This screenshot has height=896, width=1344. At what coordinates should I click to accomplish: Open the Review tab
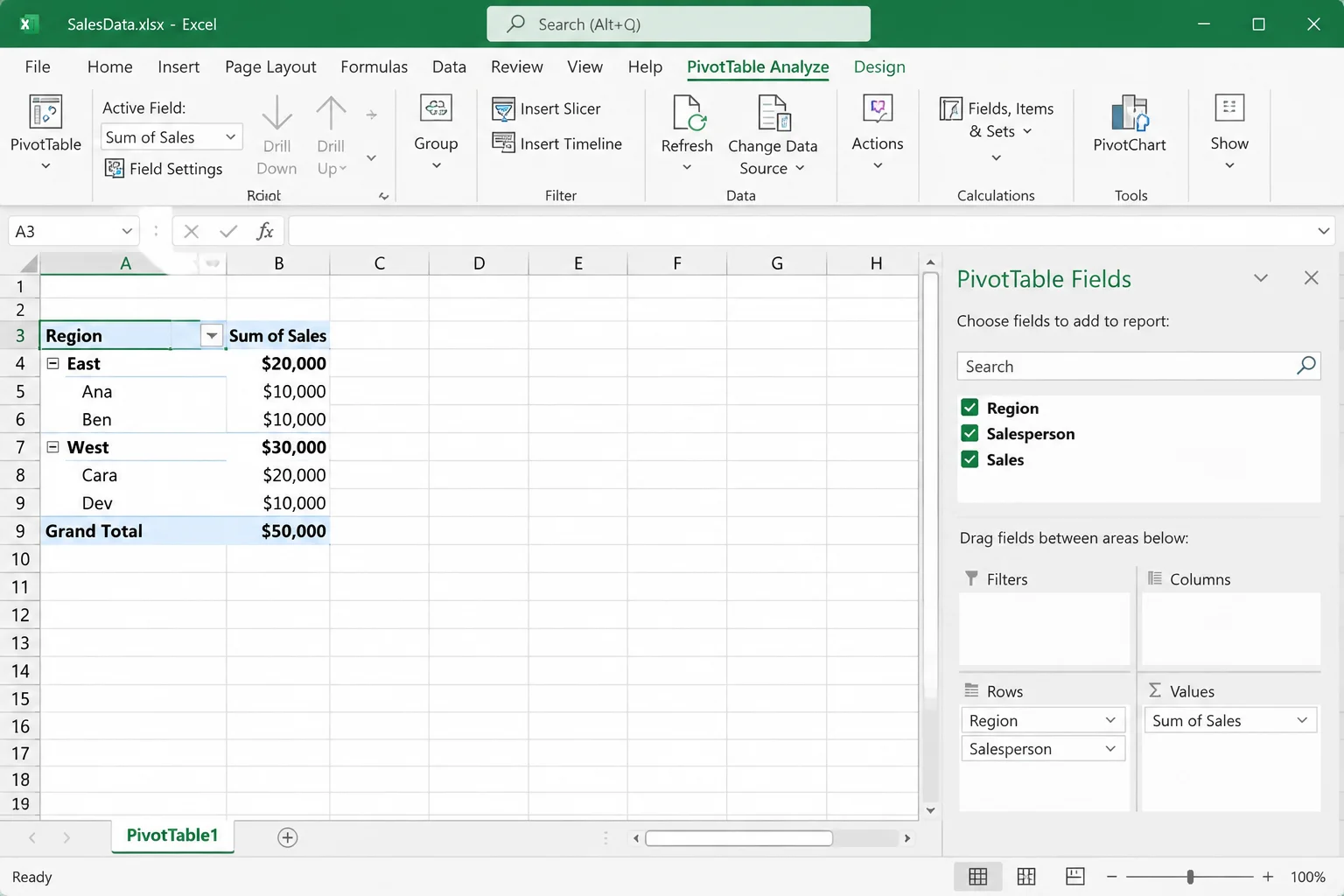(516, 66)
